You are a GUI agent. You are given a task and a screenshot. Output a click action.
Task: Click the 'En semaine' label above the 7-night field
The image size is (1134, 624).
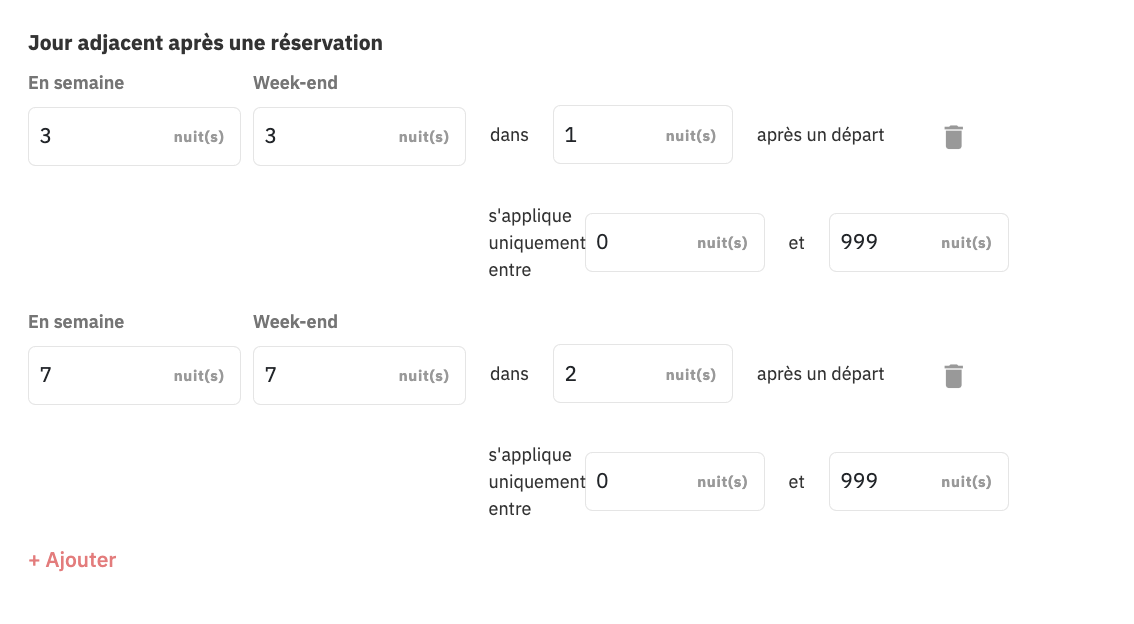click(x=76, y=321)
